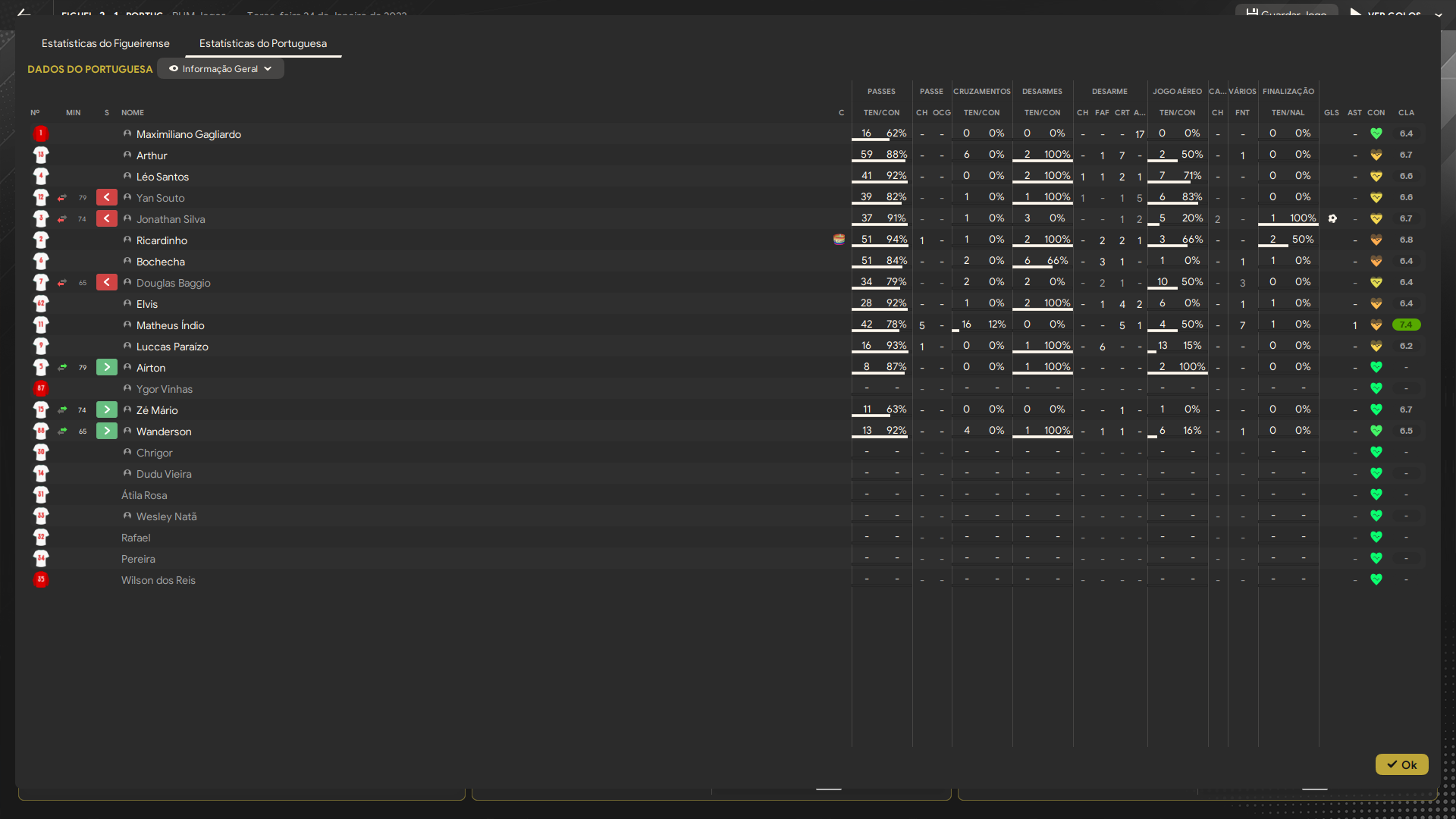Click Ygor Vinhas' green condition heart
The height and width of the screenshot is (819, 1456).
click(x=1376, y=388)
